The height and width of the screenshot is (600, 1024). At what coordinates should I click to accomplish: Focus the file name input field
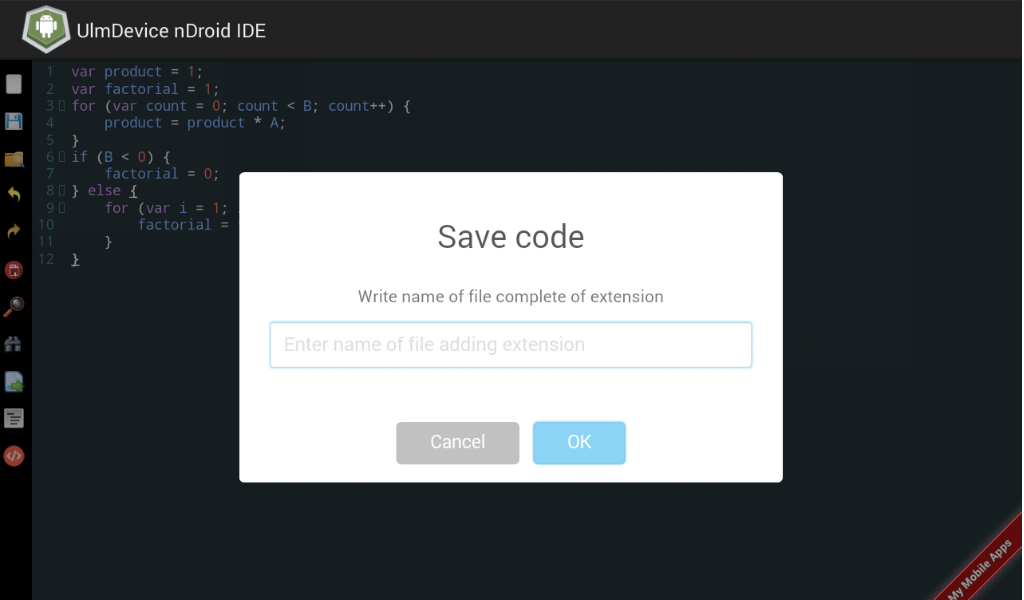[511, 345]
